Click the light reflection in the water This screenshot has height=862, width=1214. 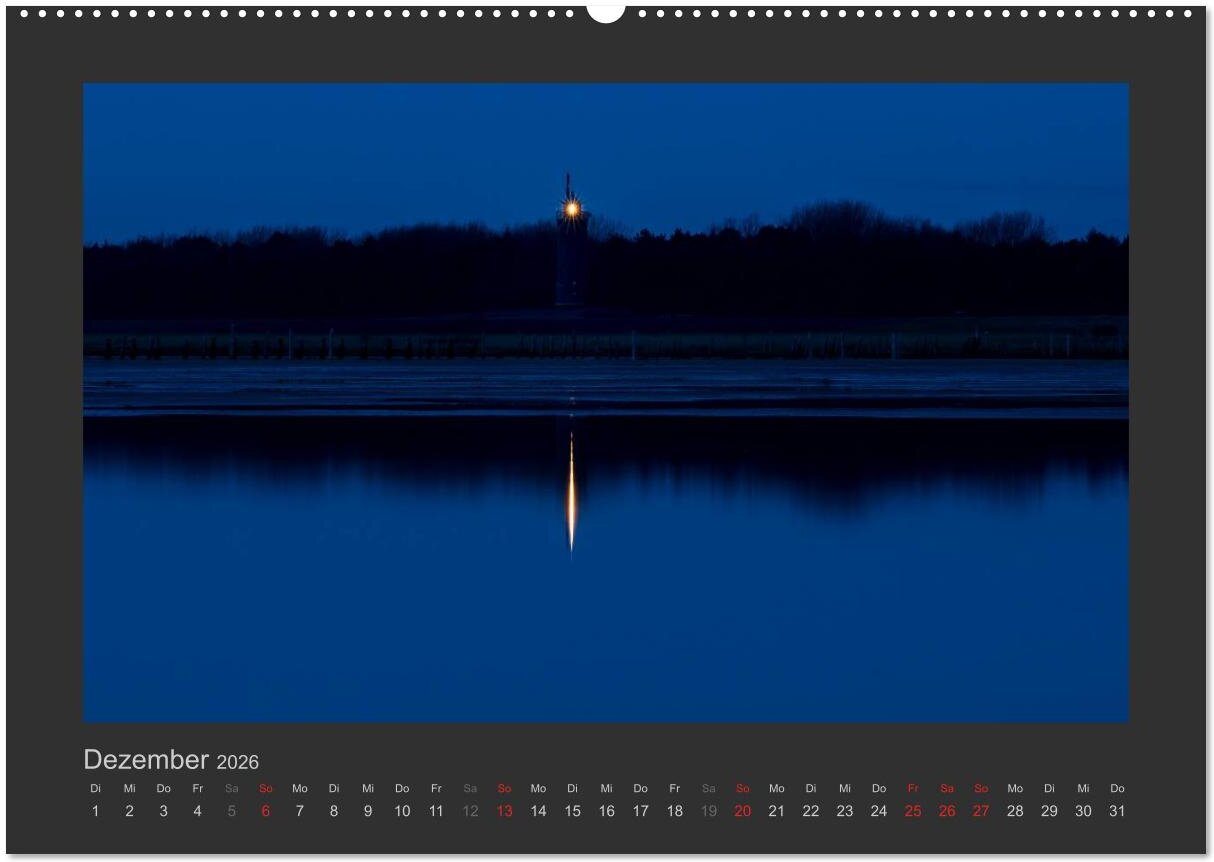click(572, 495)
